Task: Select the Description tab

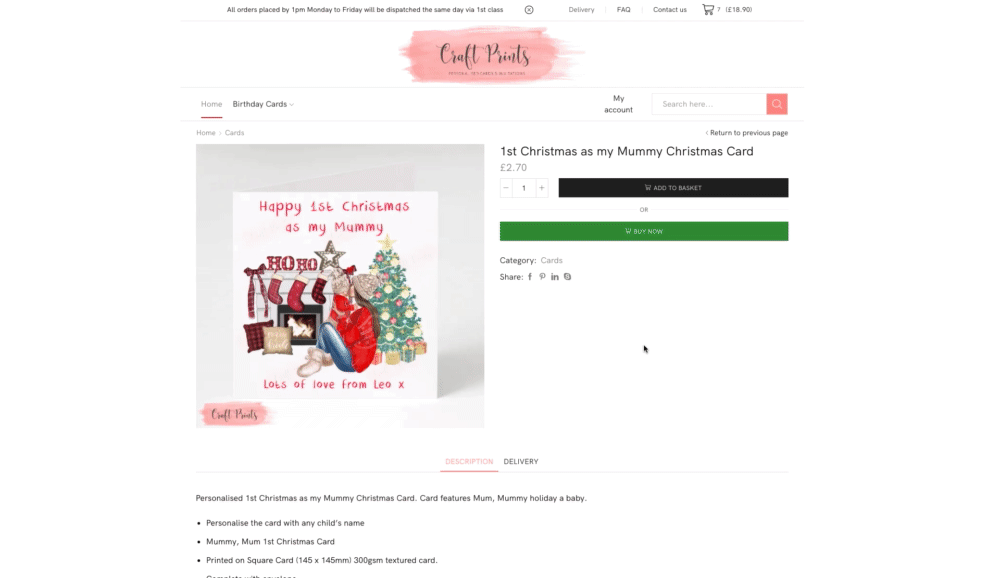Action: [x=469, y=461]
